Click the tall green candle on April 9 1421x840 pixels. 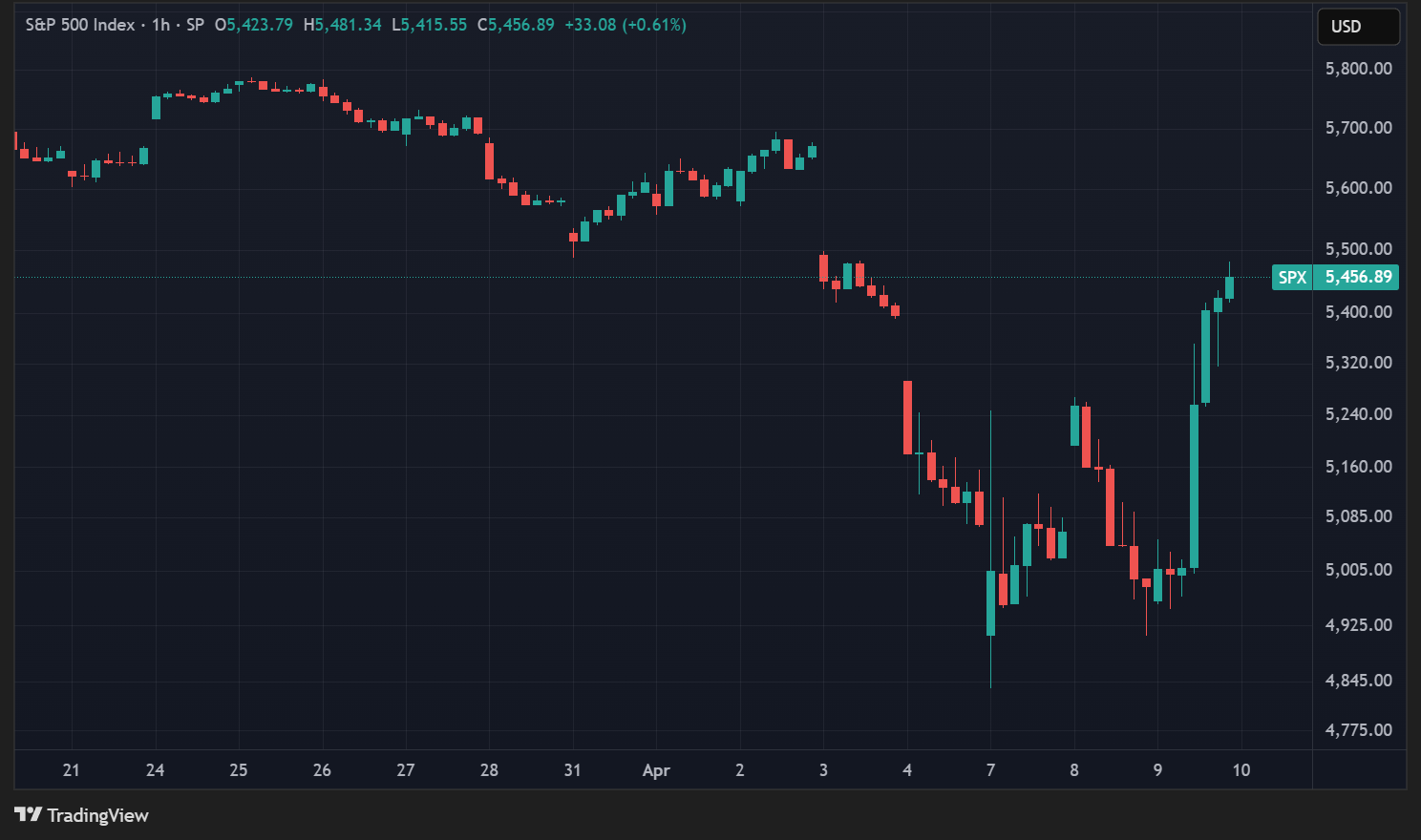point(1194,487)
